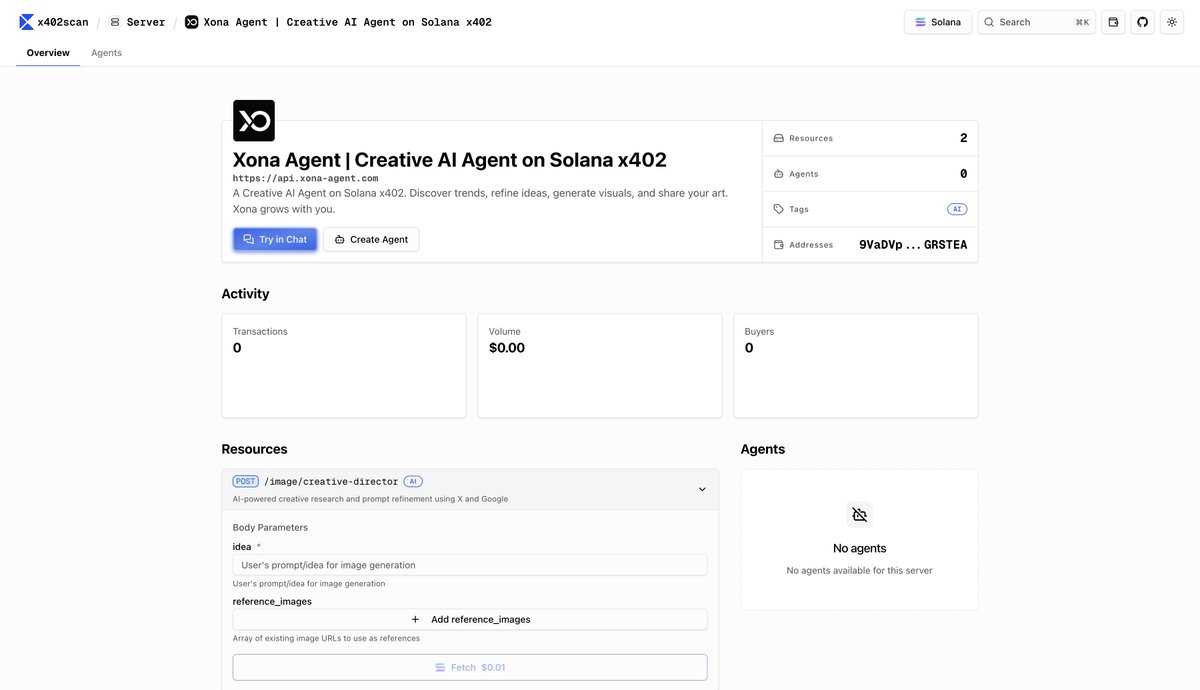Image resolution: width=1200 pixels, height=690 pixels.
Task: Click the POST method badge
Action: click(x=245, y=481)
